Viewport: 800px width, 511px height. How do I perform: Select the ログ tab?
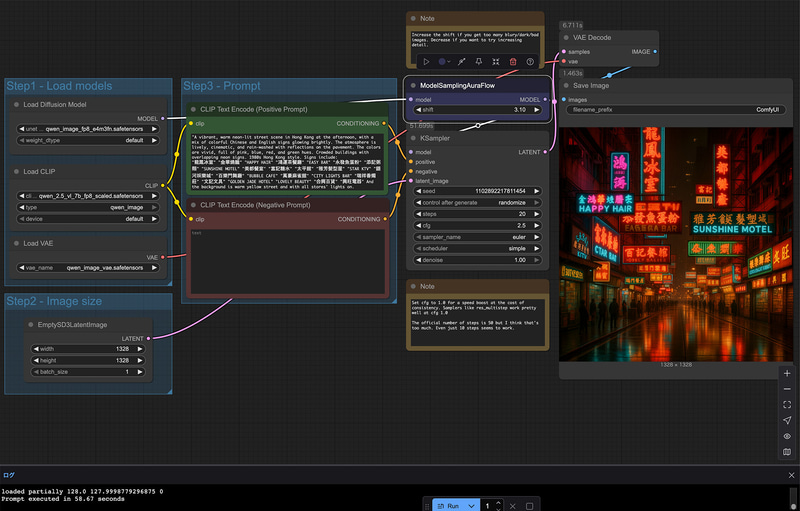pos(9,475)
